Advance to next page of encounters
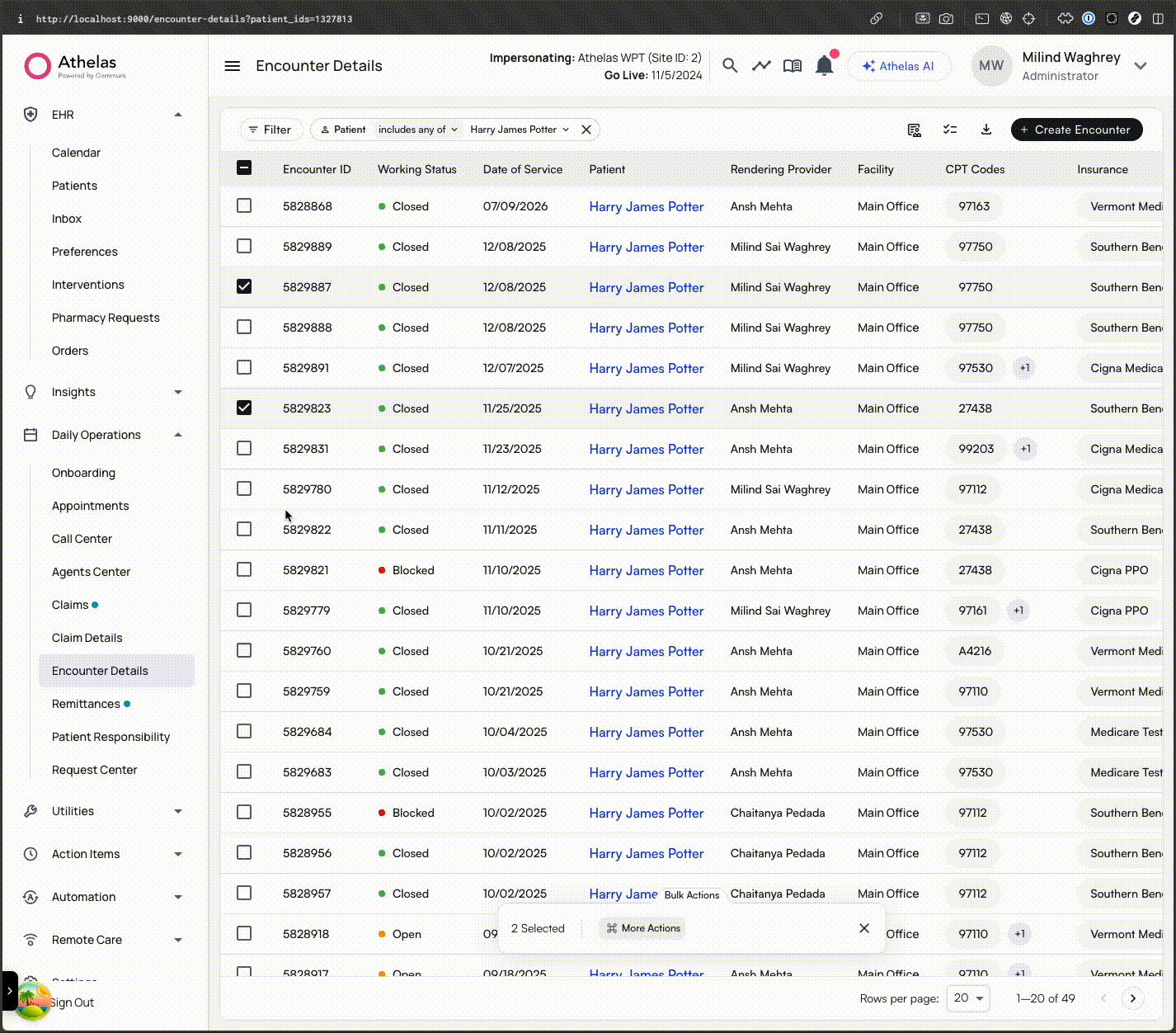The image size is (1176, 1033). tap(1132, 998)
